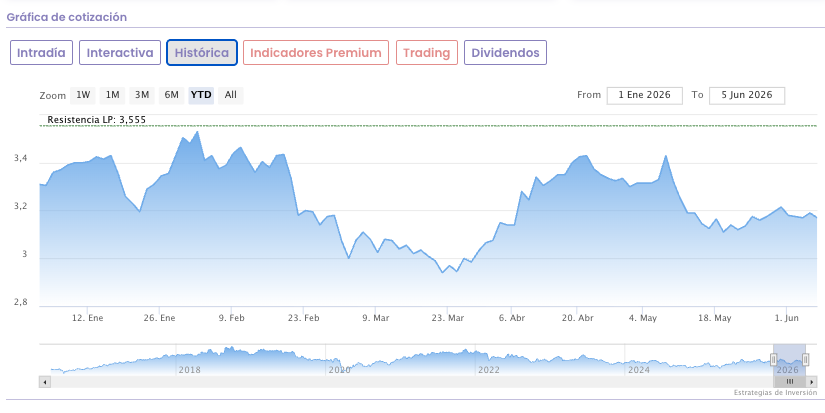Screen dimensions: 825x413
Task: Click the 2,8 price axis label
Action: click(21, 303)
